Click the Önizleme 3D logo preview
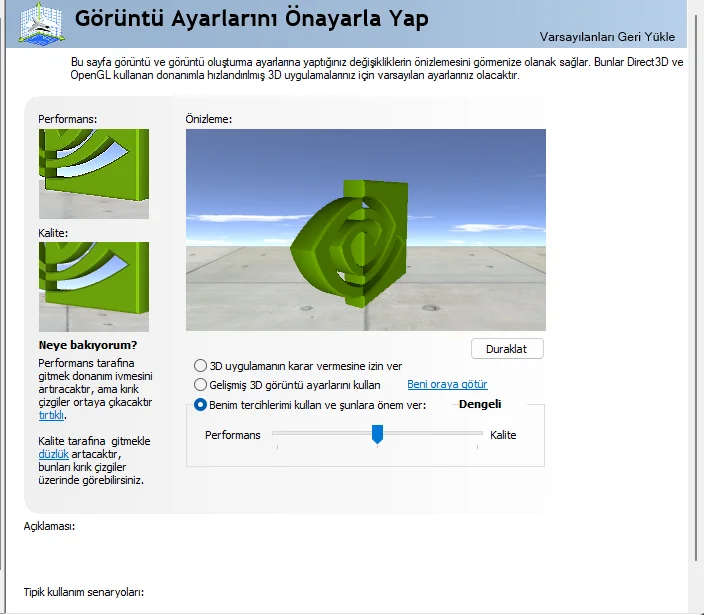Image resolution: width=704 pixels, height=615 pixels. [366, 230]
